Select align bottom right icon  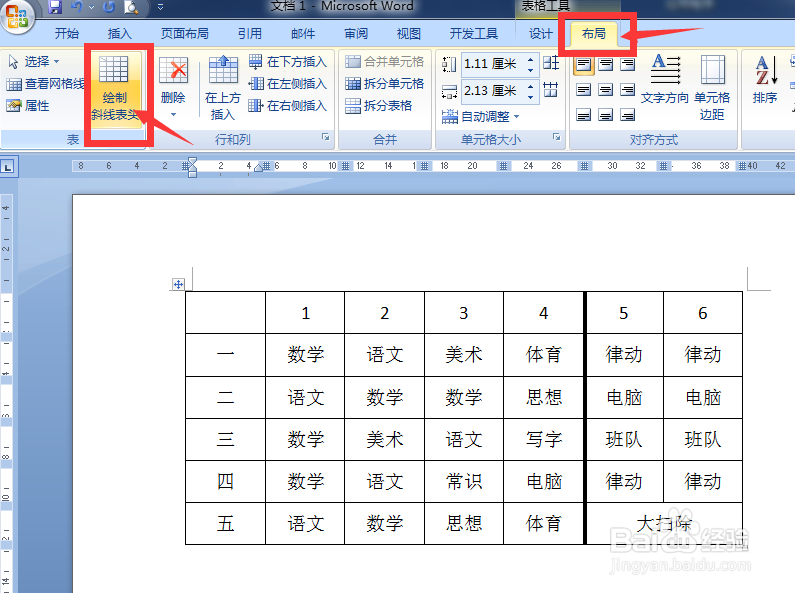point(628,115)
